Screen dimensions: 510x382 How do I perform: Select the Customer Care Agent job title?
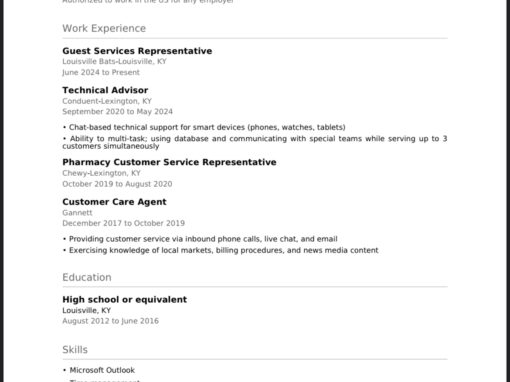(114, 202)
